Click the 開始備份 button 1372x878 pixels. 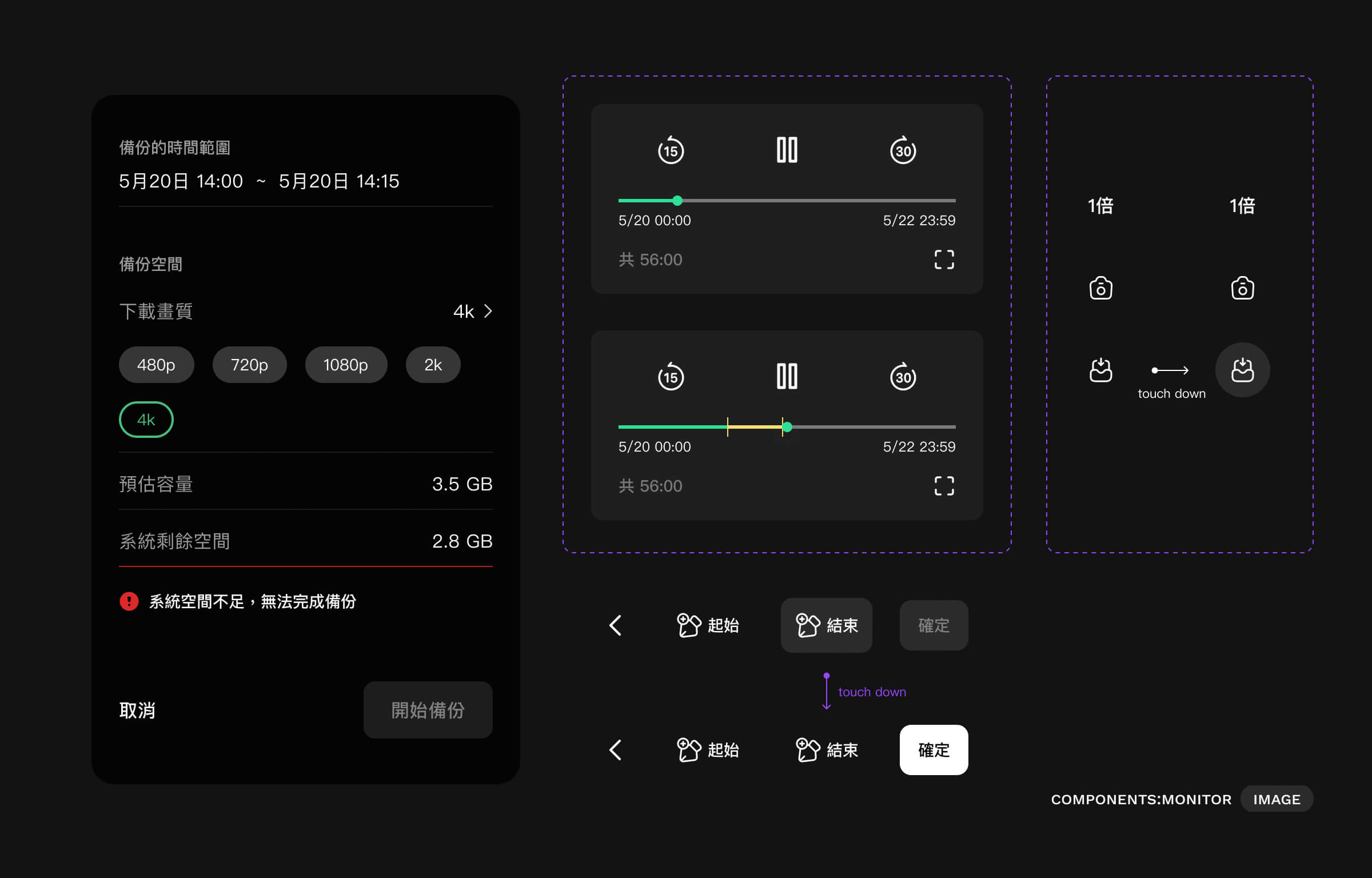pyautogui.click(x=428, y=710)
